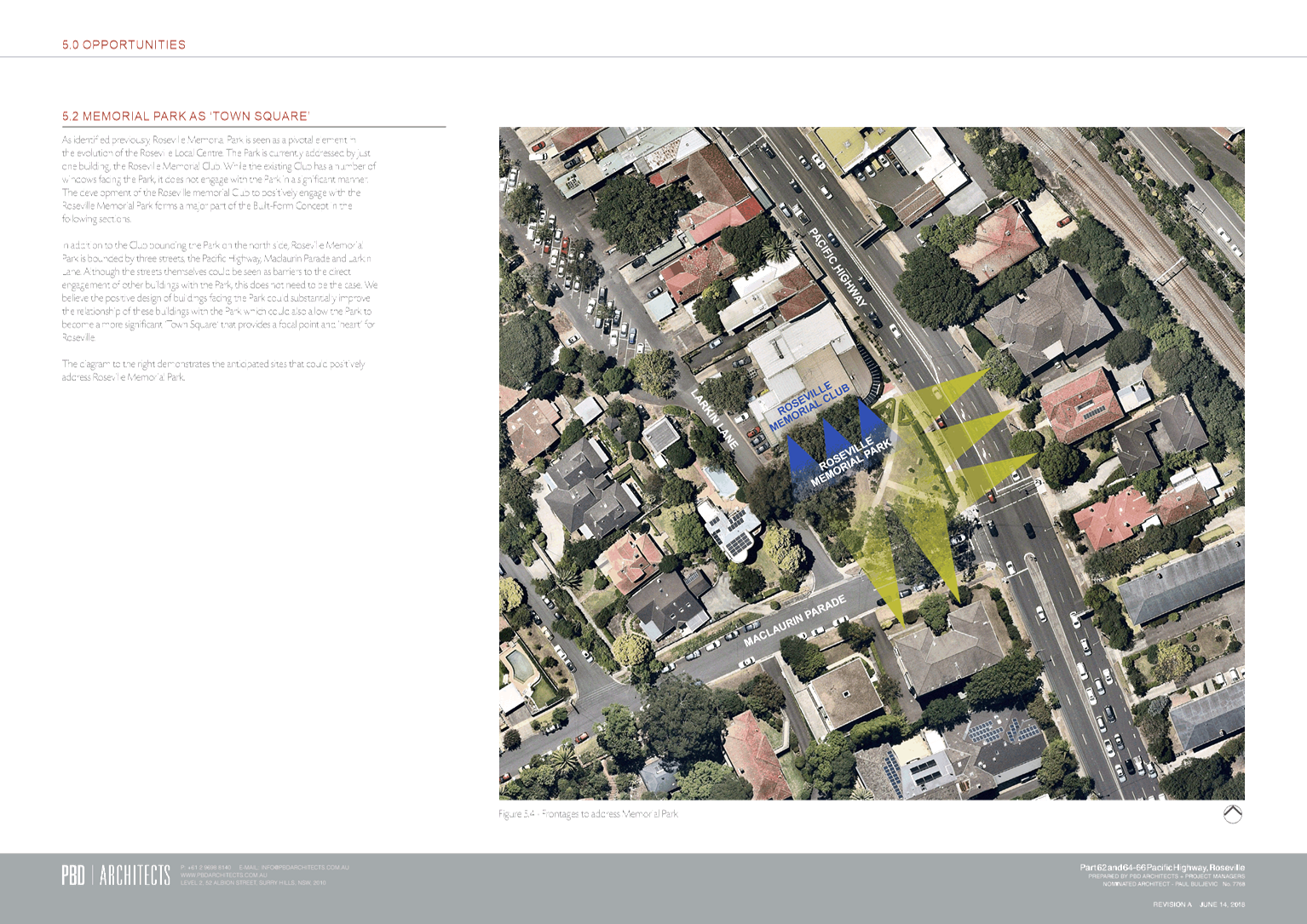This screenshot has width=1307, height=924.
Task: Click the 'PACIFIC HIGHWAY' map label
Action: pos(838,267)
